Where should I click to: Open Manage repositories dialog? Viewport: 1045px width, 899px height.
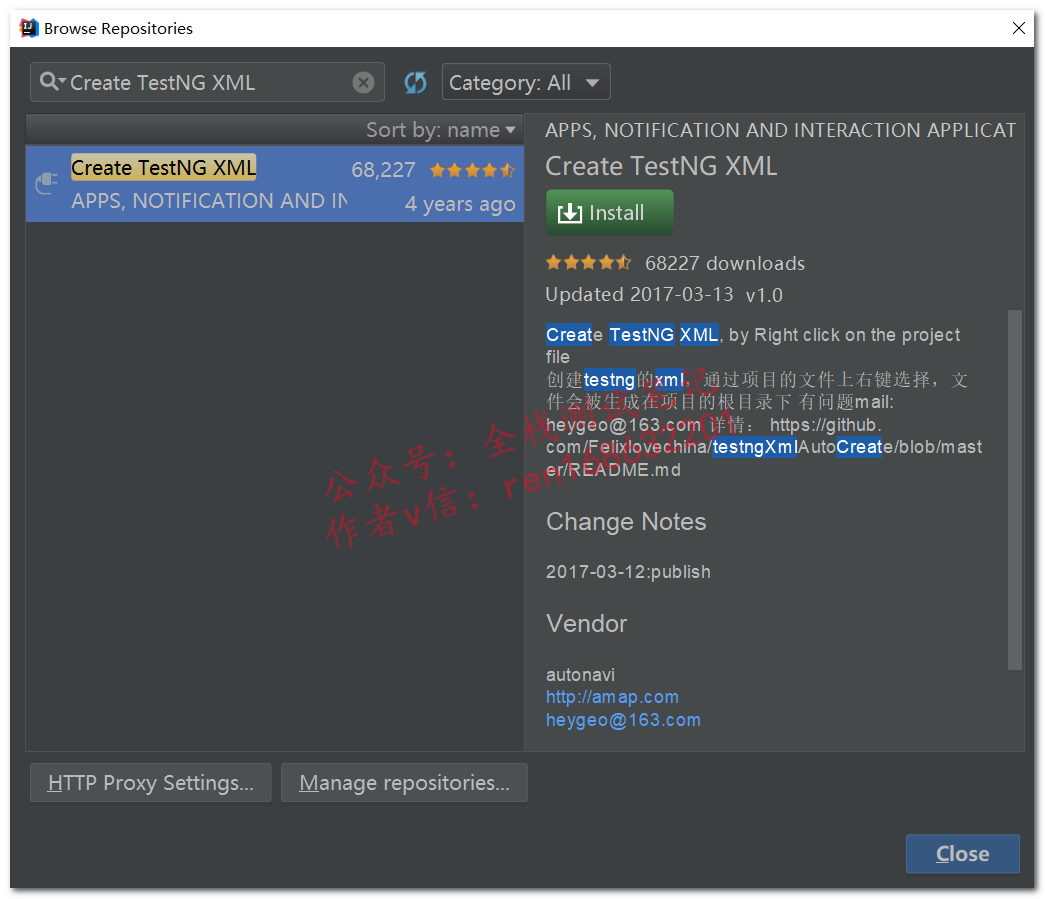(x=404, y=782)
